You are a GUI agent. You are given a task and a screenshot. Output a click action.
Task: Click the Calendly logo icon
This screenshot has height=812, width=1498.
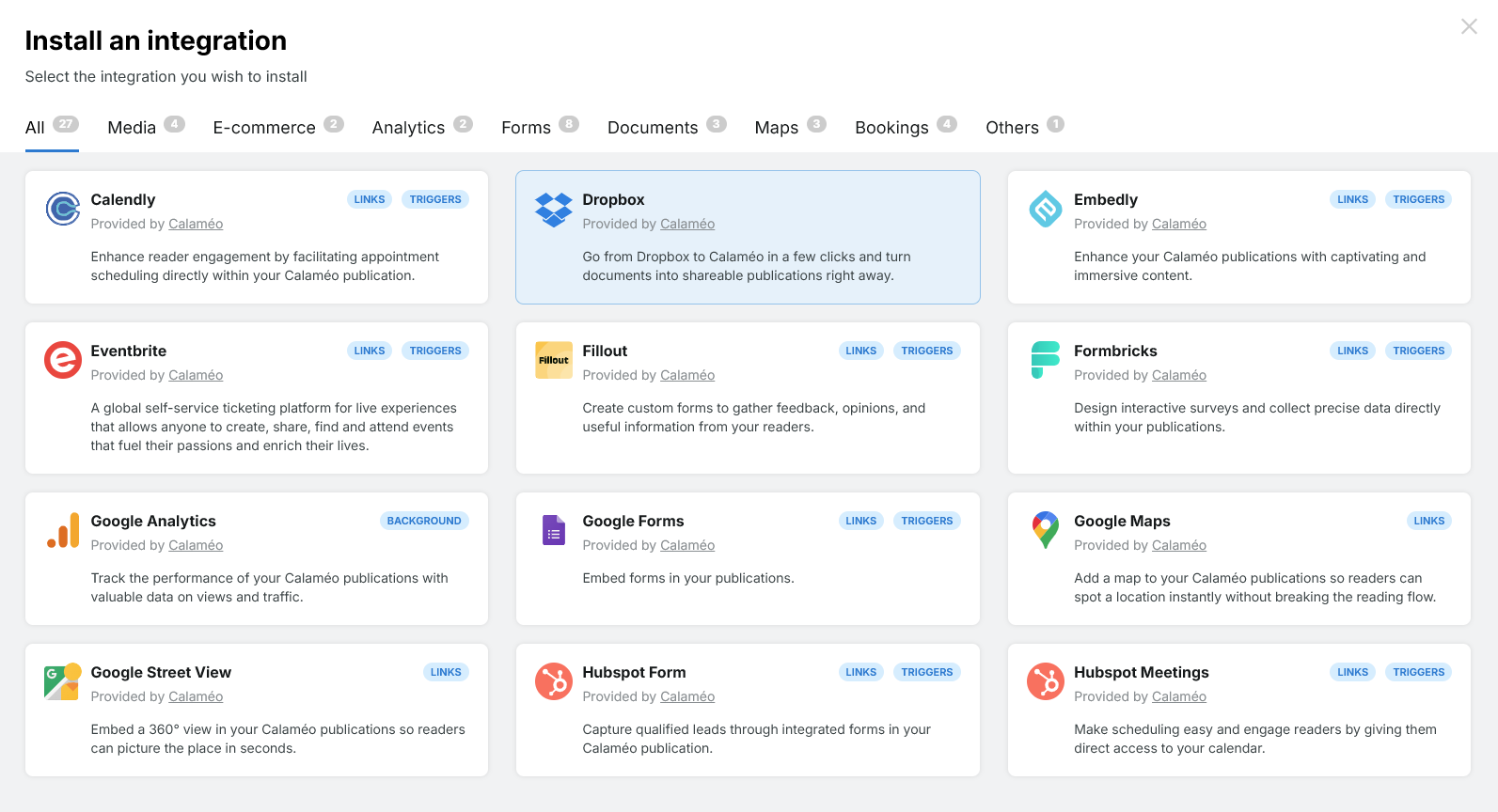[x=63, y=209]
